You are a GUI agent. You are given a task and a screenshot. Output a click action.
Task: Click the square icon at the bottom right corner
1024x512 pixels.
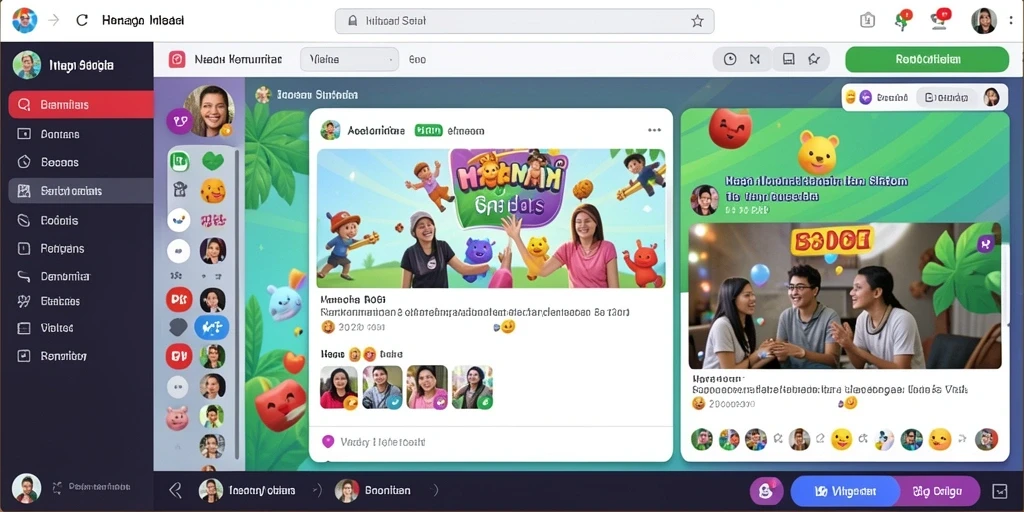[x=999, y=491]
